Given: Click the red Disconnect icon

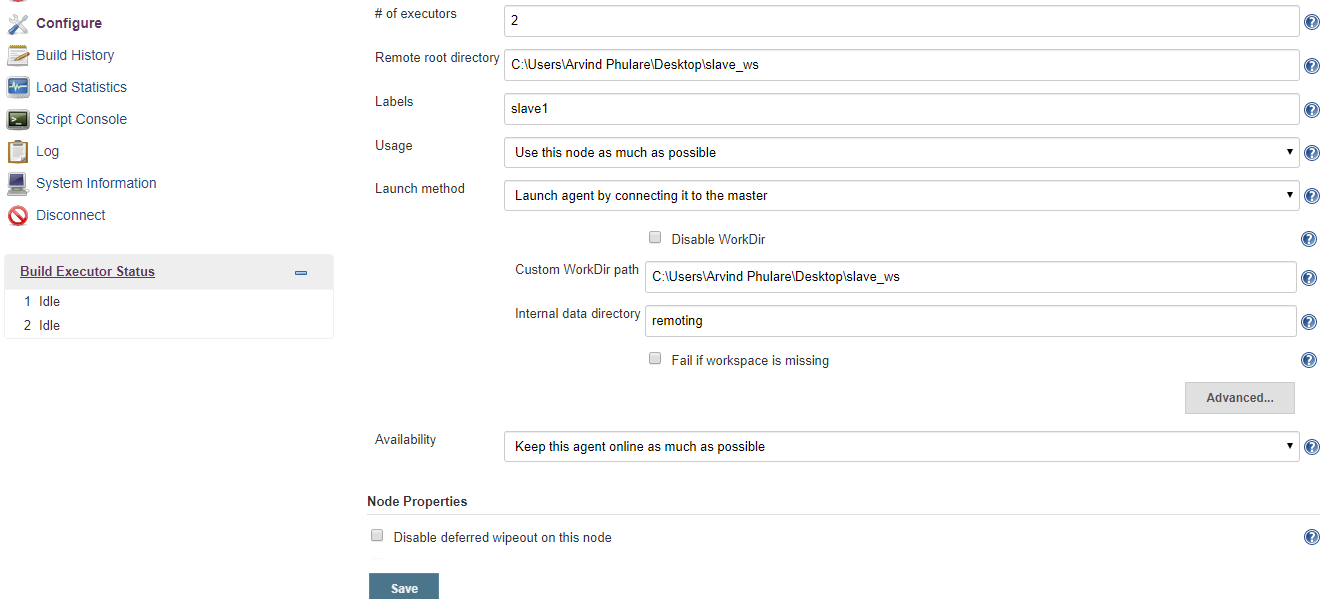Looking at the screenshot, I should pyautogui.click(x=18, y=215).
